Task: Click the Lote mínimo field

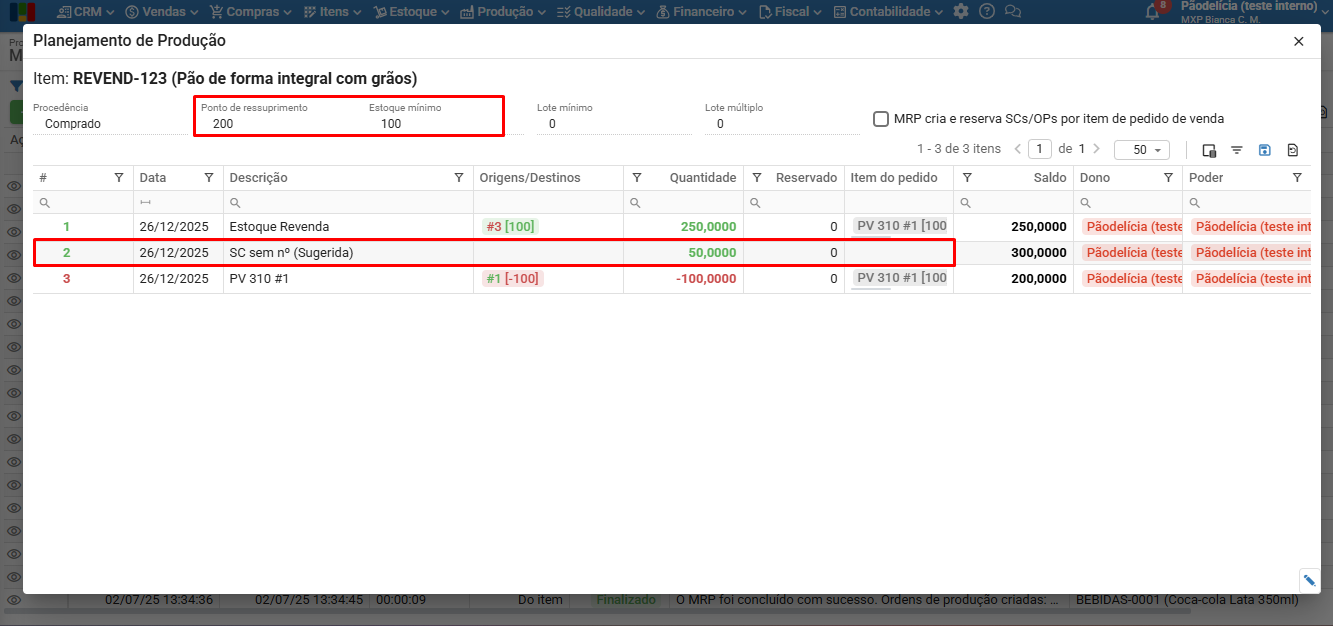Action: tap(614, 124)
